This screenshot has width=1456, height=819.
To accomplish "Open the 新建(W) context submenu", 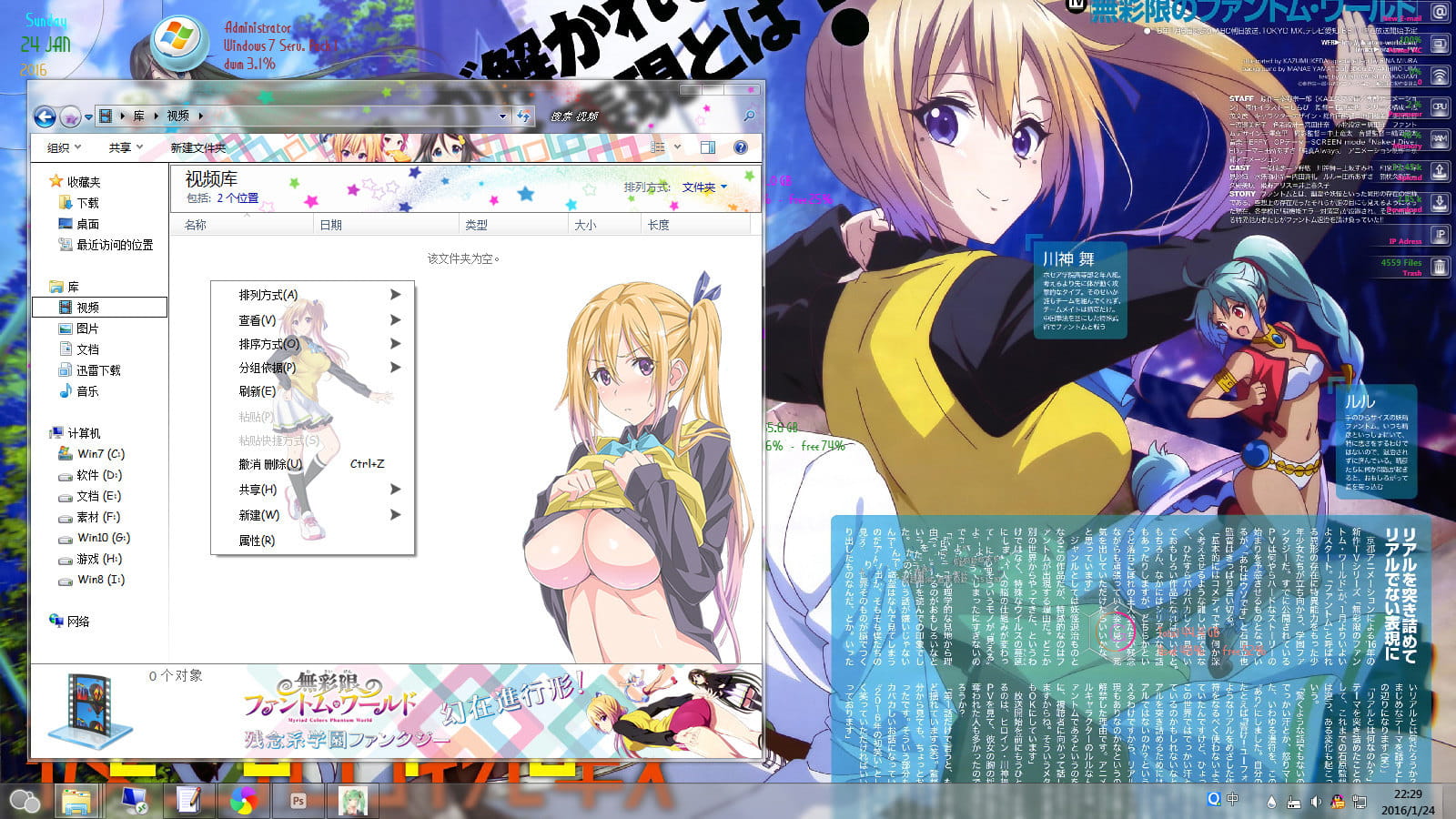I will point(313,515).
